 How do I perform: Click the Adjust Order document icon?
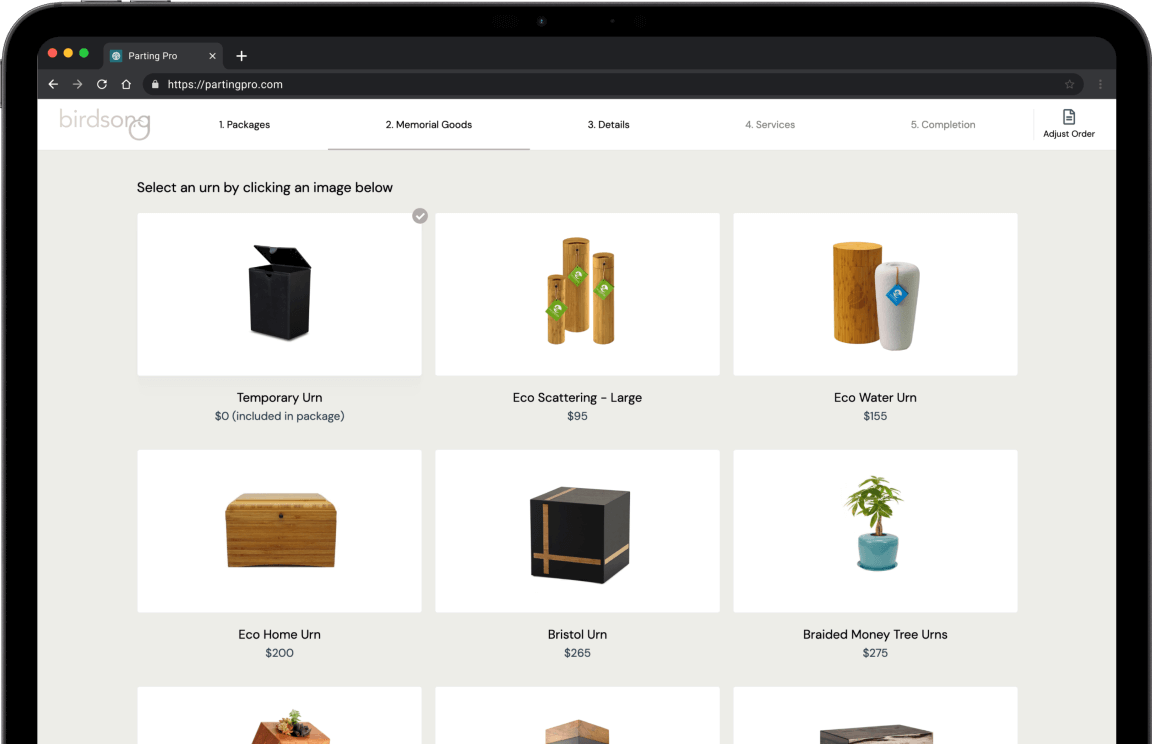tap(1068, 117)
